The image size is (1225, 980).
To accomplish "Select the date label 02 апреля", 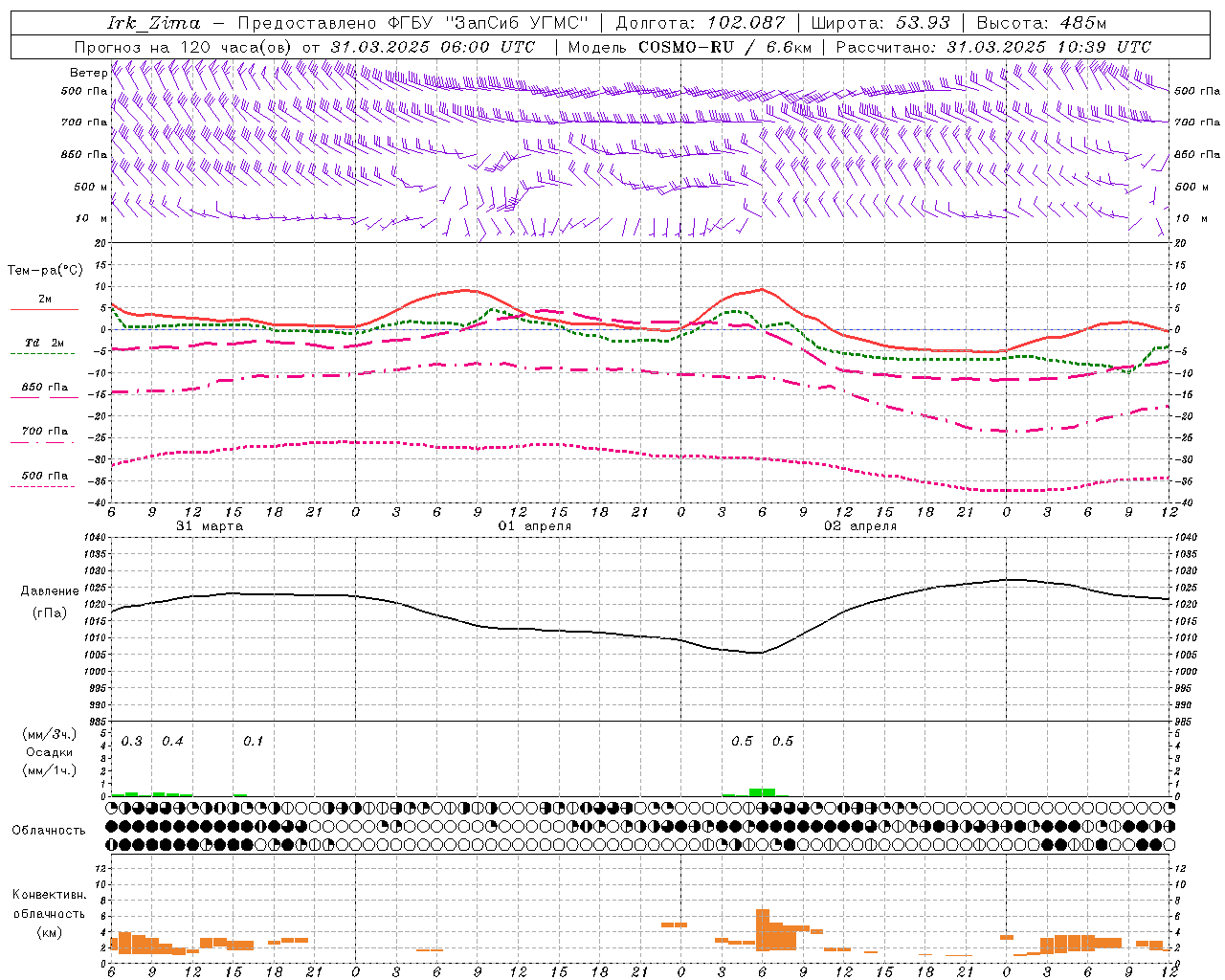I will point(860,526).
